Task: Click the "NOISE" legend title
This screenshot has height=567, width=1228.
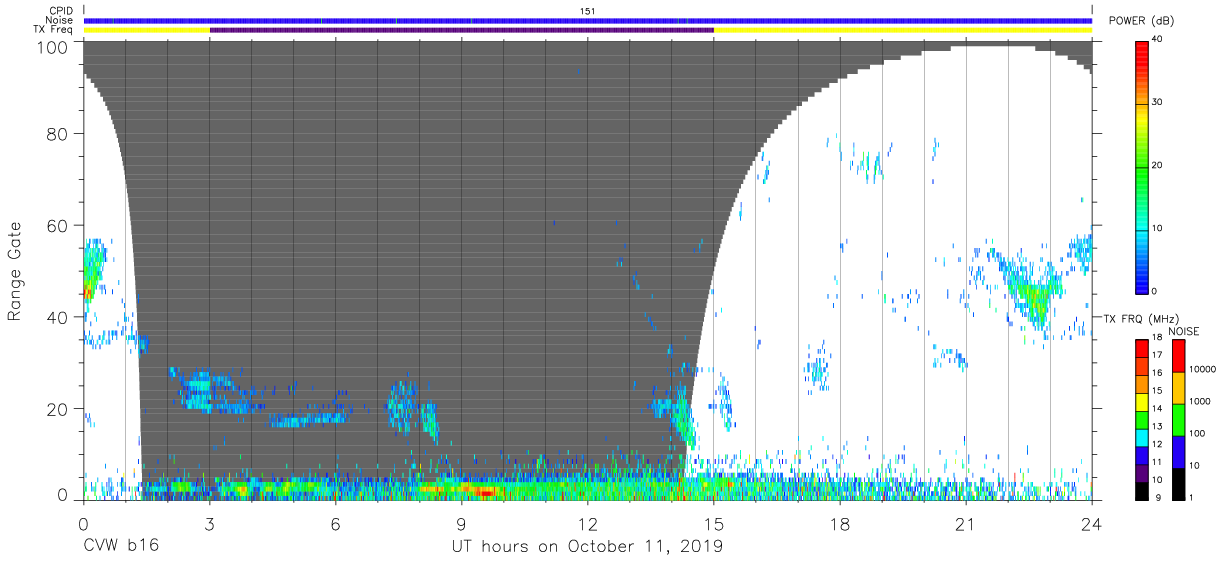Action: [1184, 331]
